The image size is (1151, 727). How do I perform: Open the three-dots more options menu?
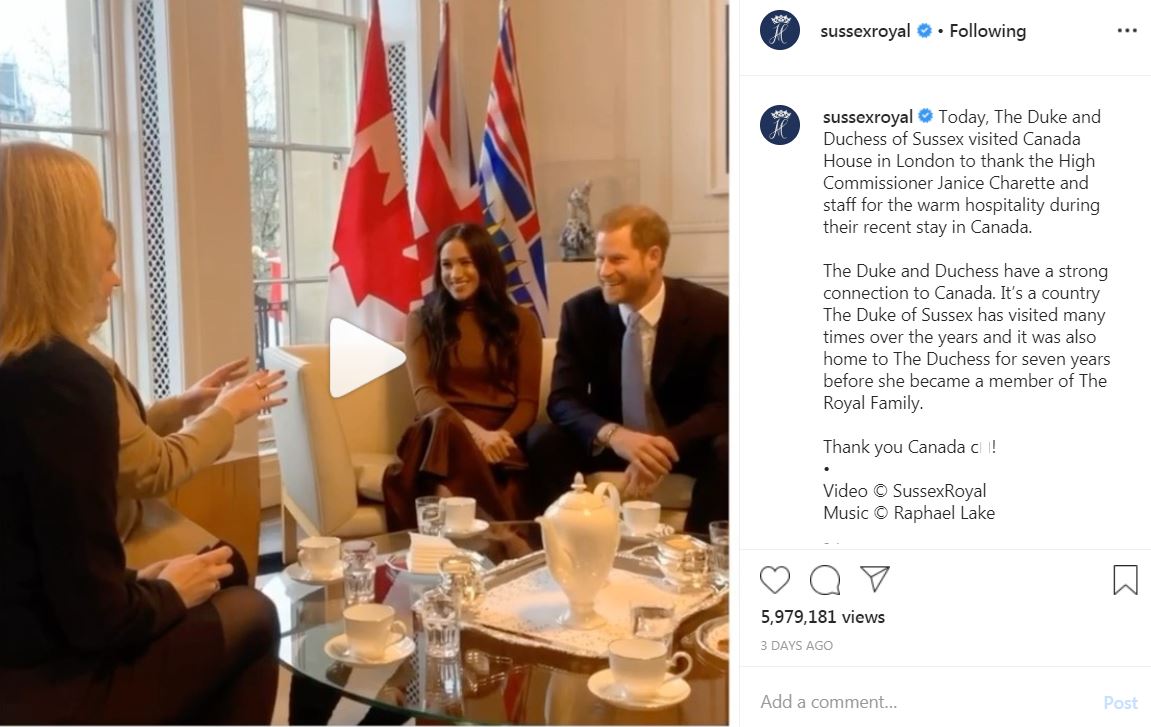1127,31
